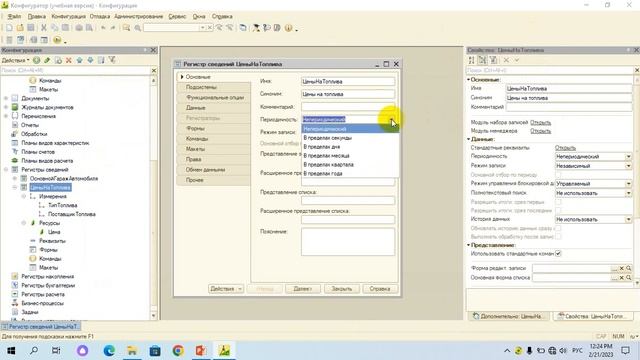Viewport: 640px width, 360px height.
Task: Show only important properties icon
Action: tap(493, 60)
